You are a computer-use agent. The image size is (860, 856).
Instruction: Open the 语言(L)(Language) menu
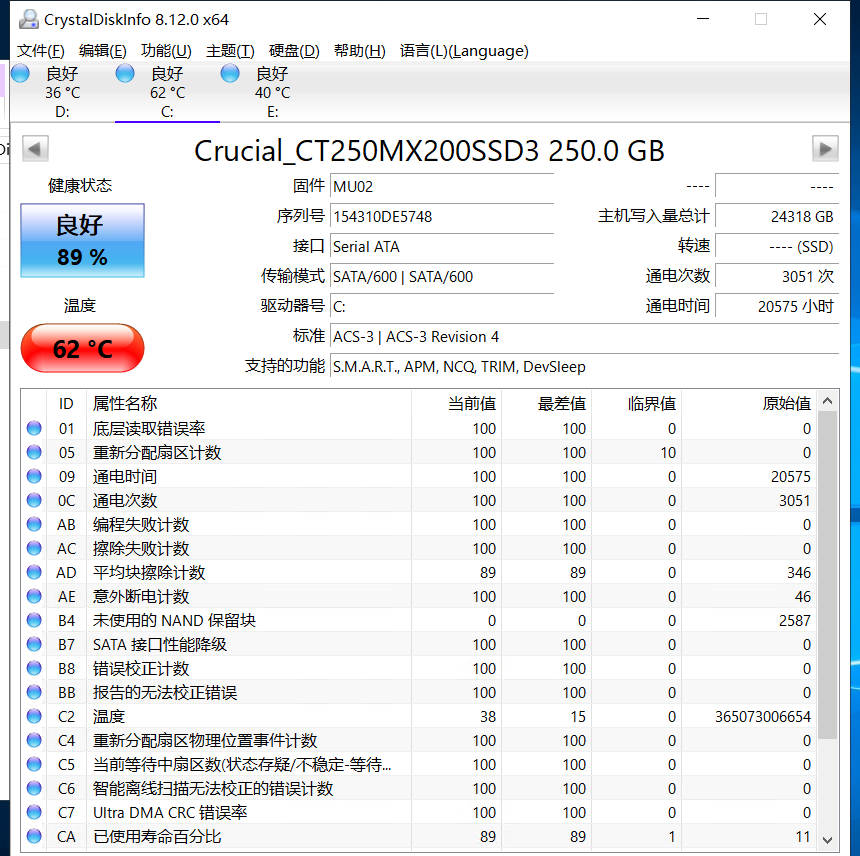(x=464, y=51)
